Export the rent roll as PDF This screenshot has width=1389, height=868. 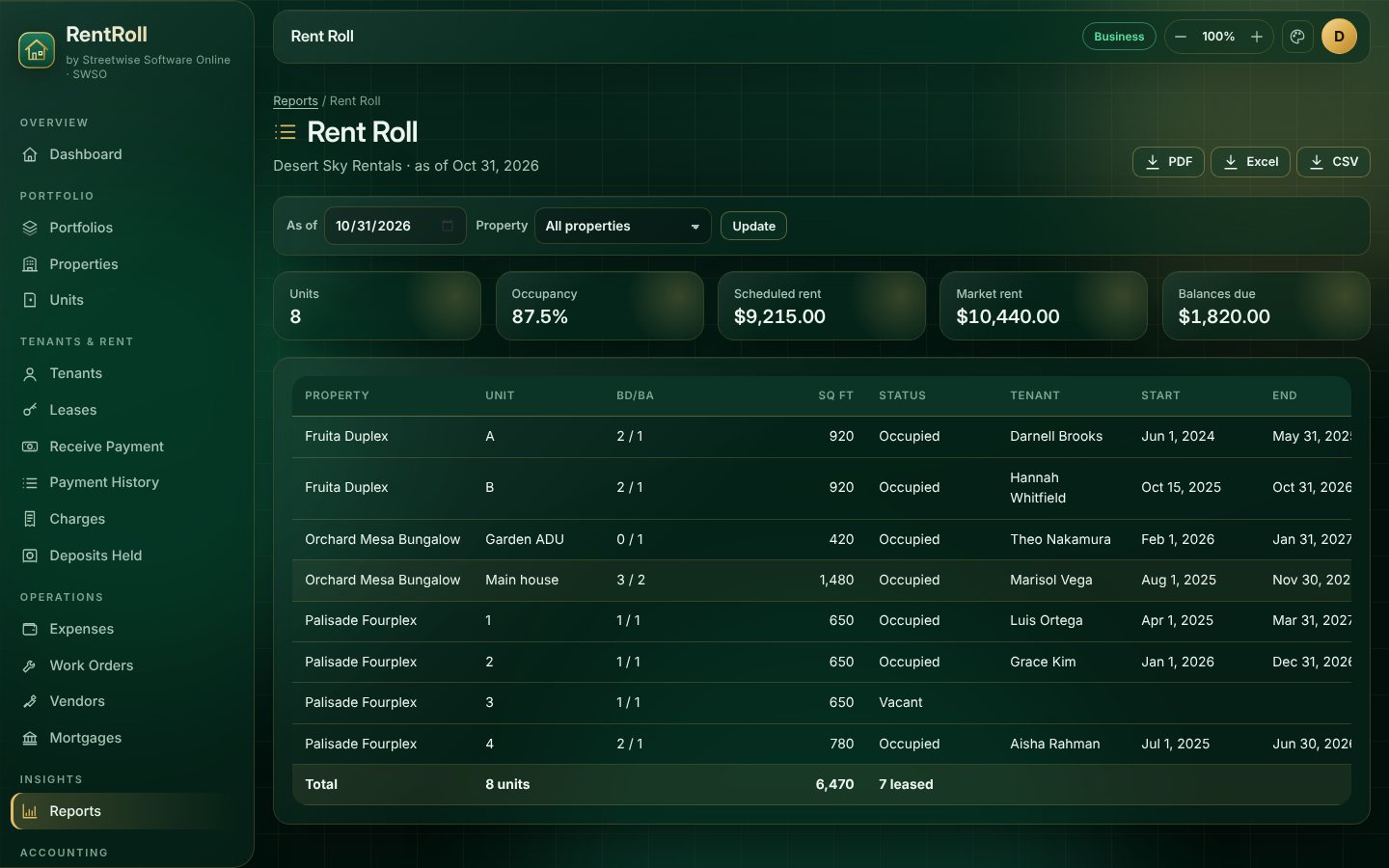coord(1168,162)
